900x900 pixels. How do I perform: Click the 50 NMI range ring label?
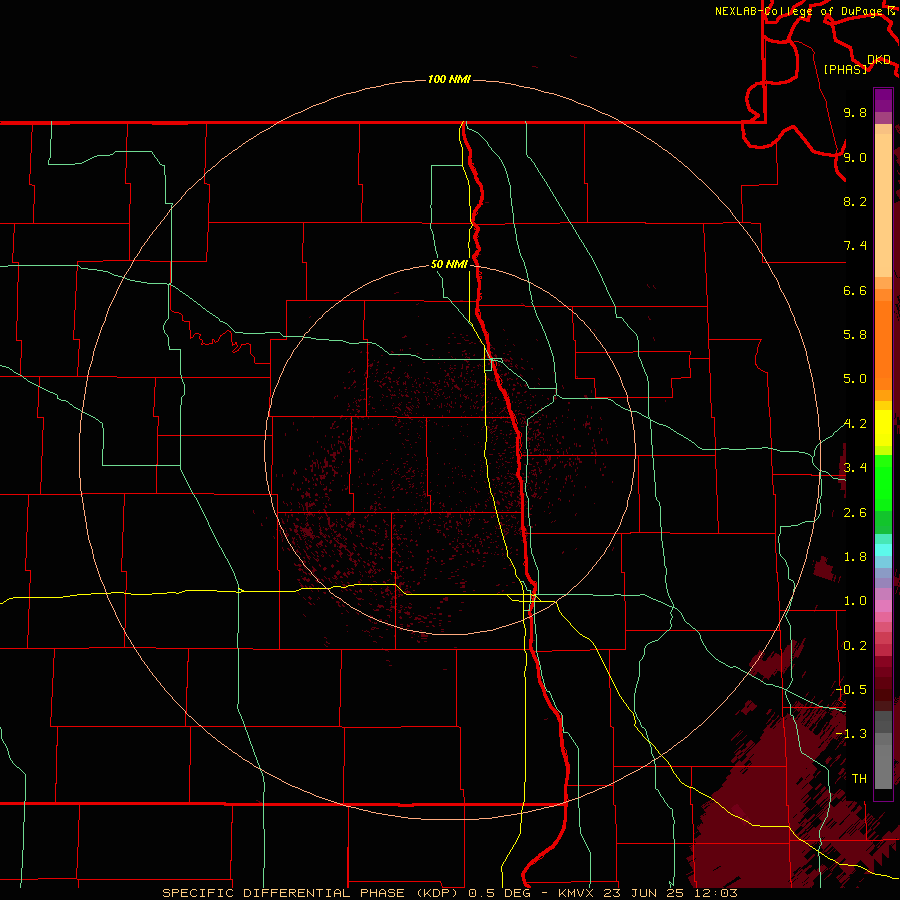449,264
